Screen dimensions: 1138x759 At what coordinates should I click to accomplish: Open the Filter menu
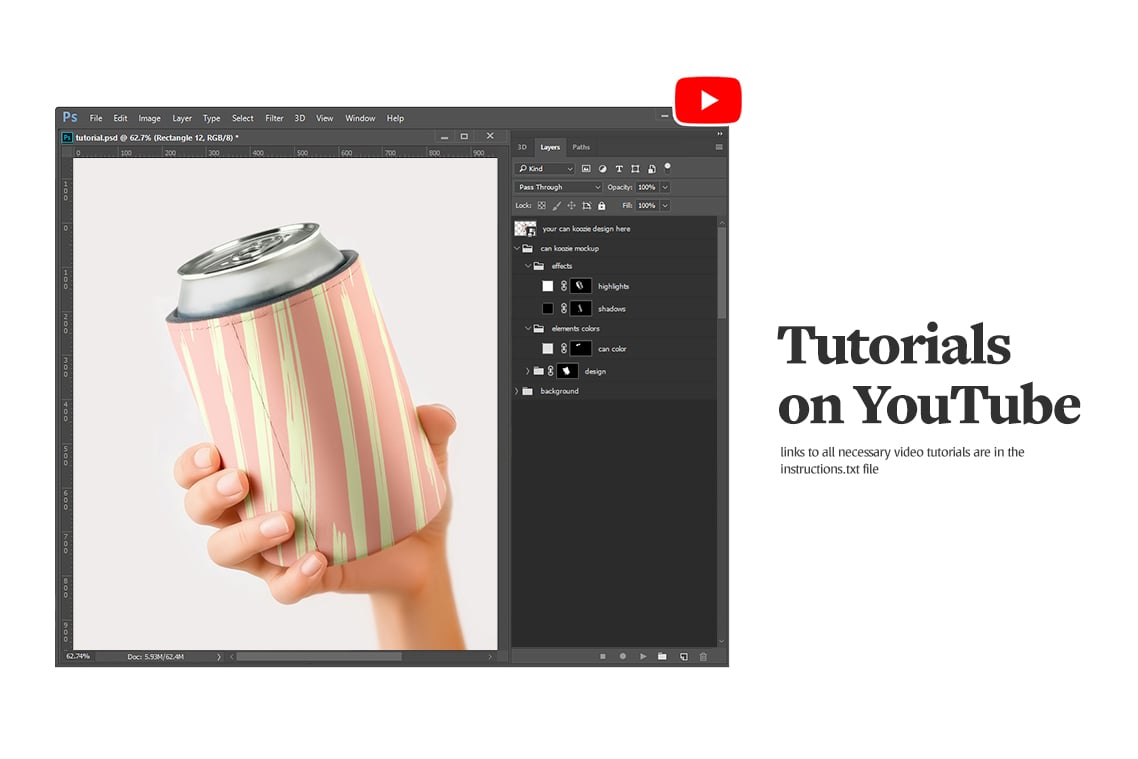tap(274, 118)
